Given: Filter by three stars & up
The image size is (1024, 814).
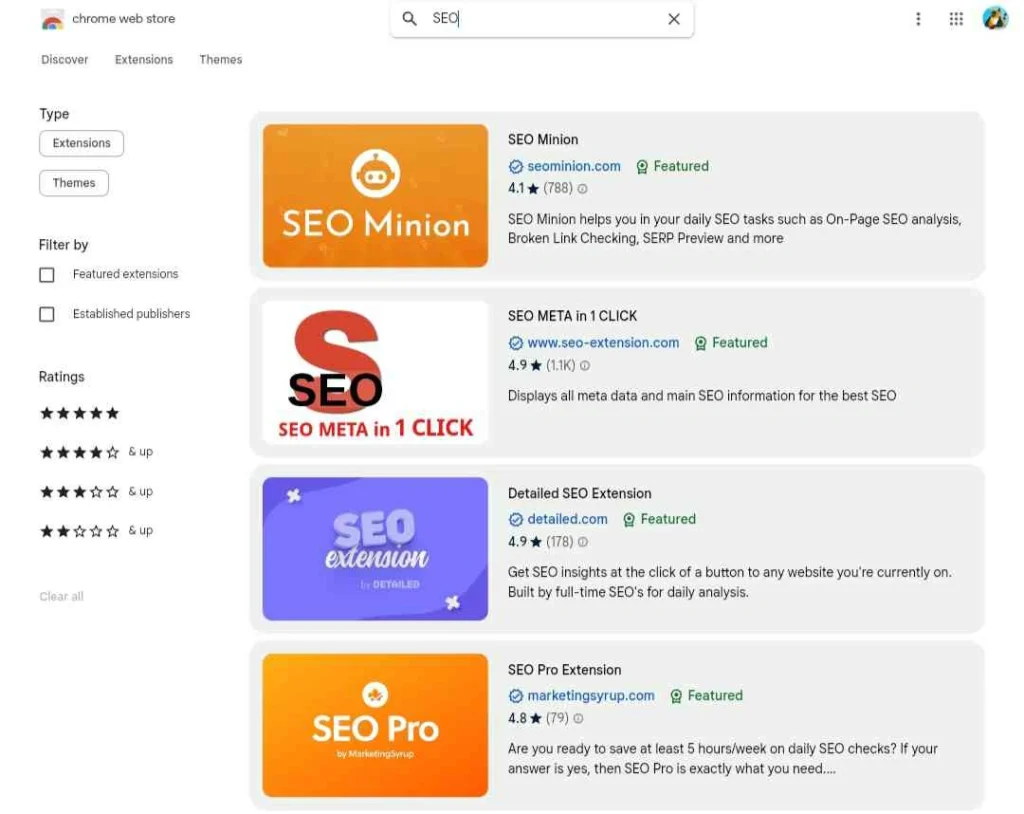Looking at the screenshot, I should click(x=96, y=491).
